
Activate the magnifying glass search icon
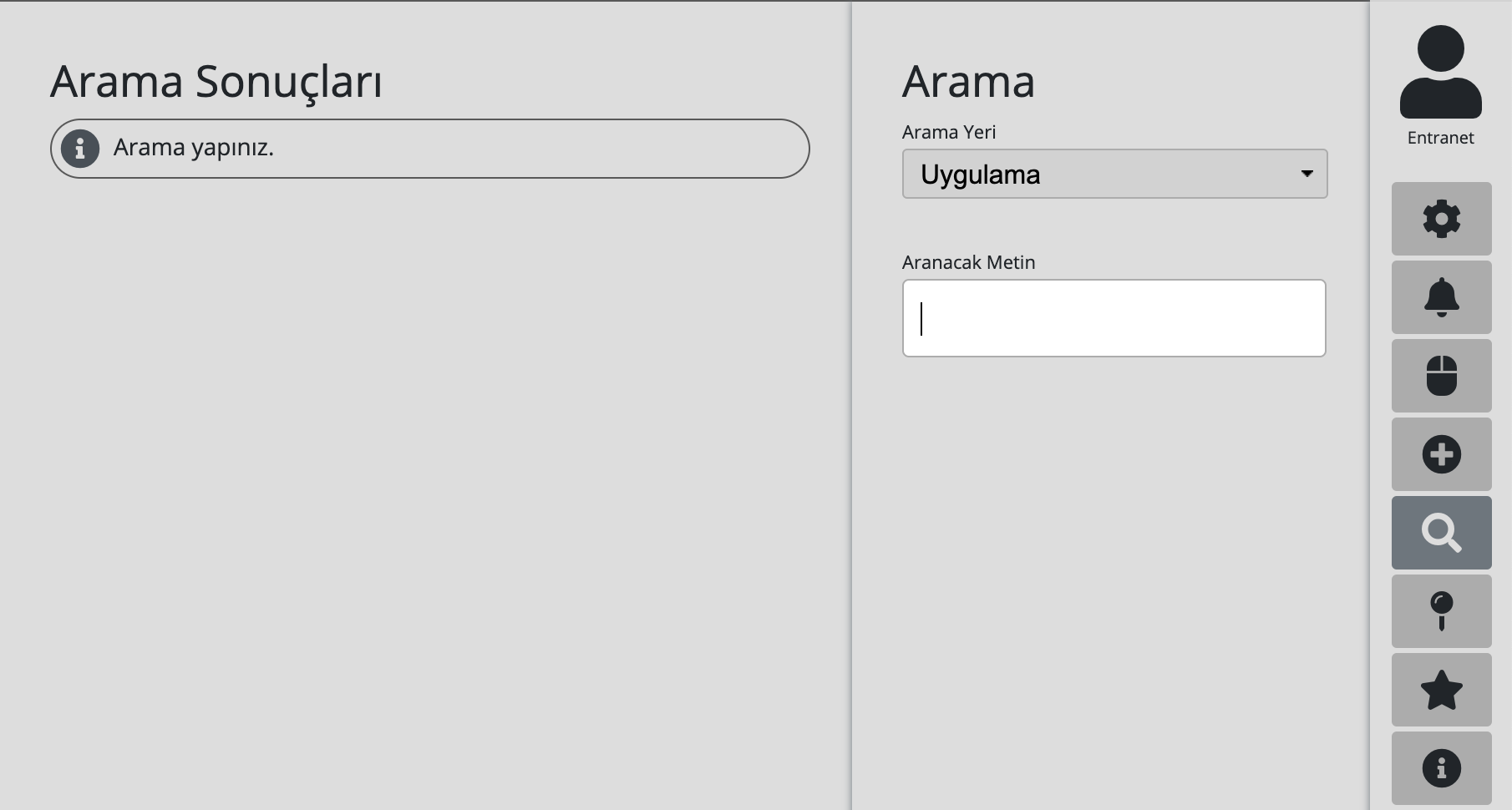pyautogui.click(x=1441, y=533)
